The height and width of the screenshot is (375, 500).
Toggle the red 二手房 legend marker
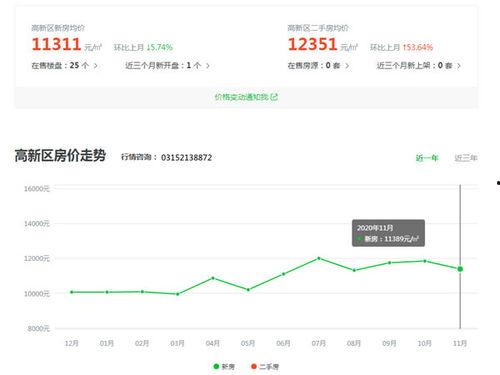coord(254,366)
